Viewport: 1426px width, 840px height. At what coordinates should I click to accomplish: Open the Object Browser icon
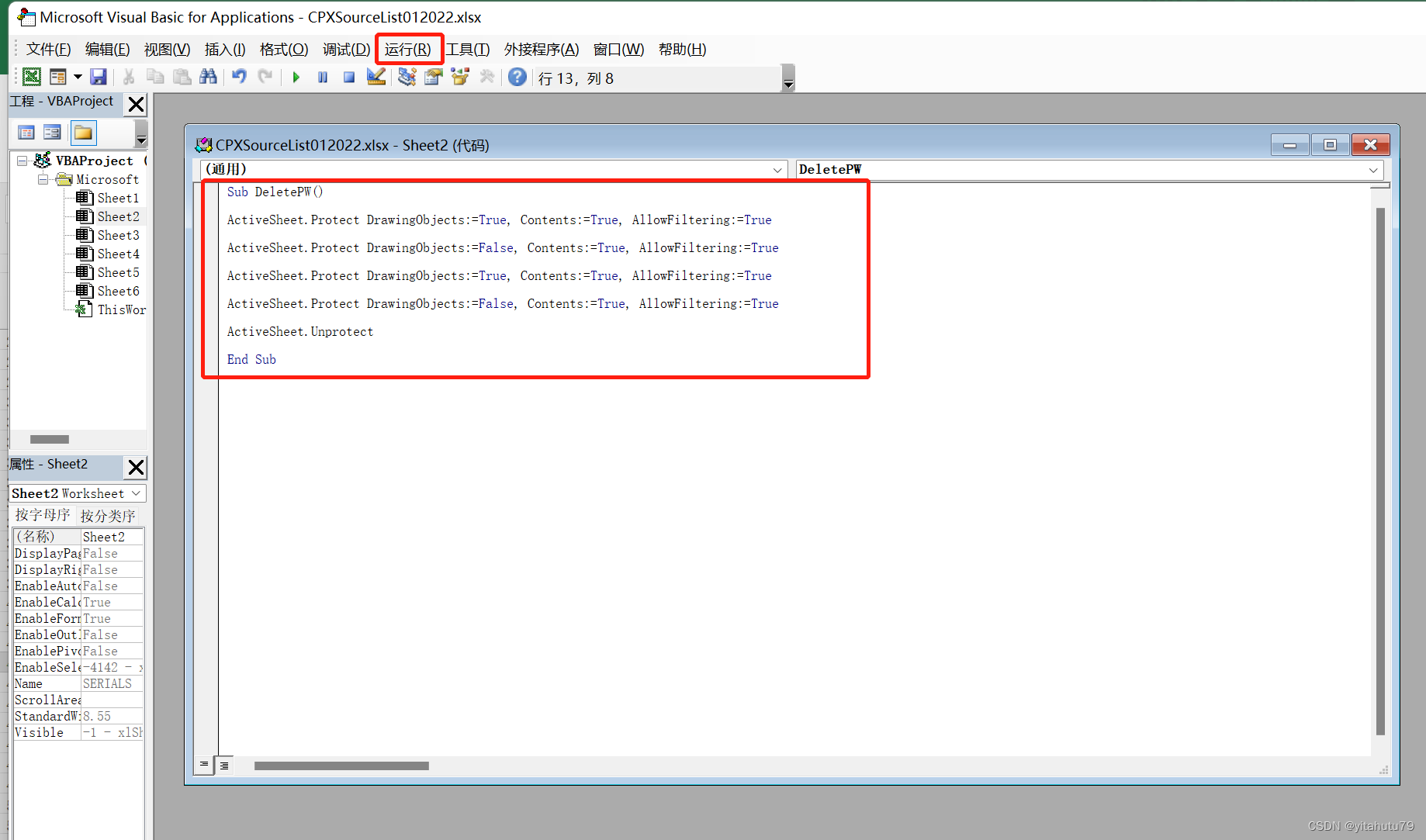click(x=460, y=77)
